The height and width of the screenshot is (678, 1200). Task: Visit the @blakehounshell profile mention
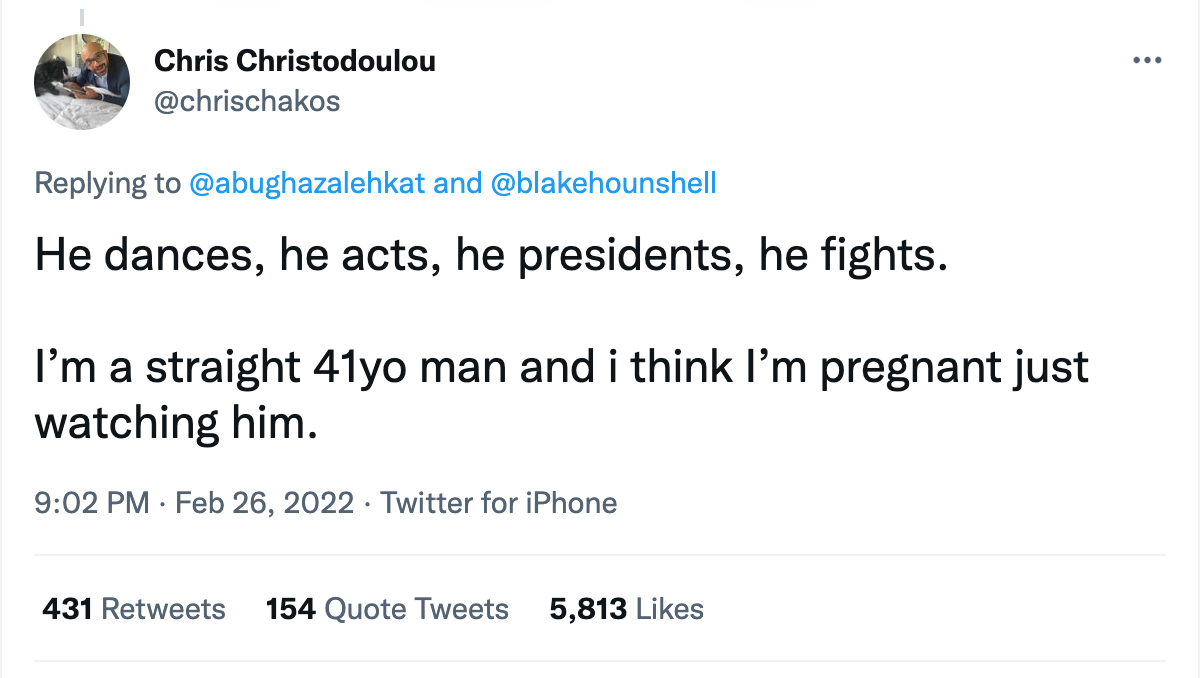pos(604,184)
